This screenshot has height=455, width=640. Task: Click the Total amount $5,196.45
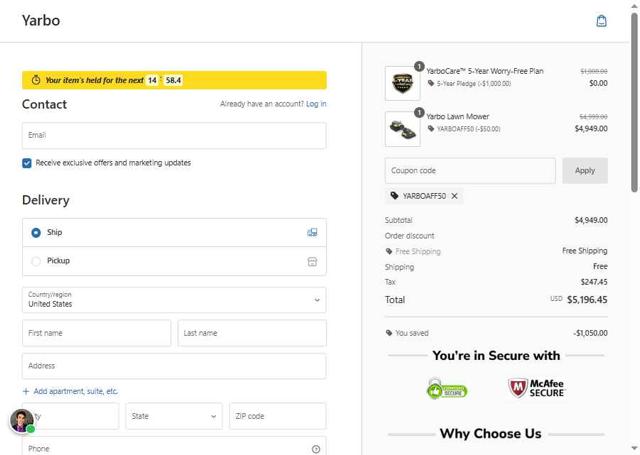click(x=587, y=300)
